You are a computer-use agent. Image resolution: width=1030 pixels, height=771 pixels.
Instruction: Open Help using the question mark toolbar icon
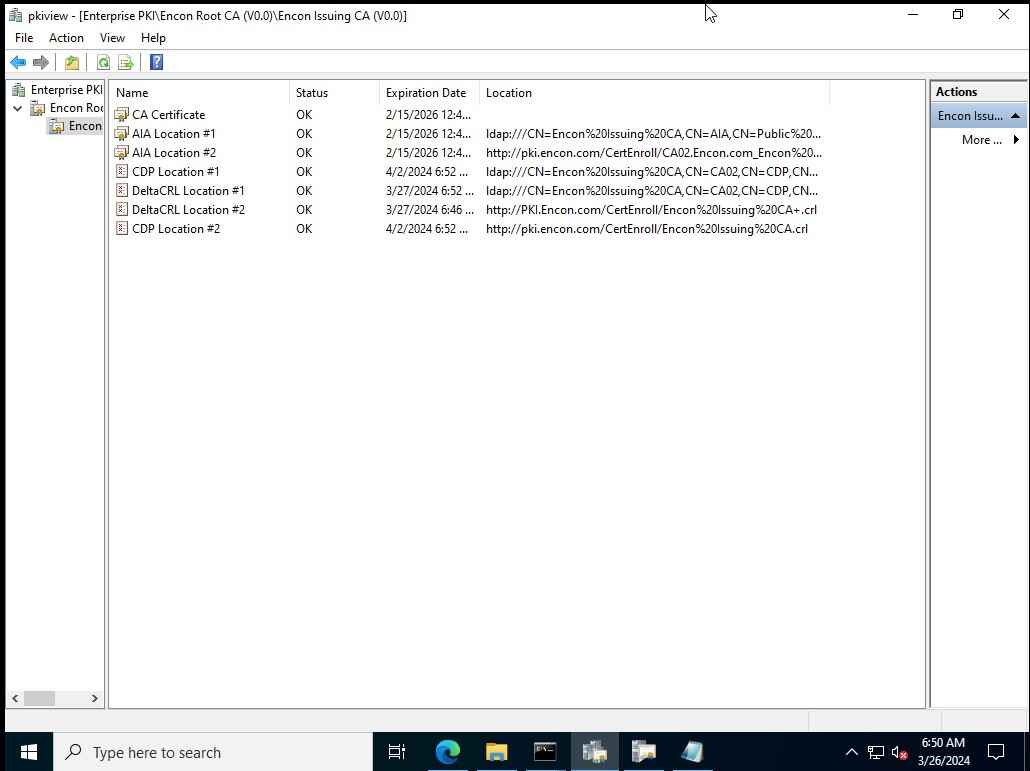pos(155,62)
